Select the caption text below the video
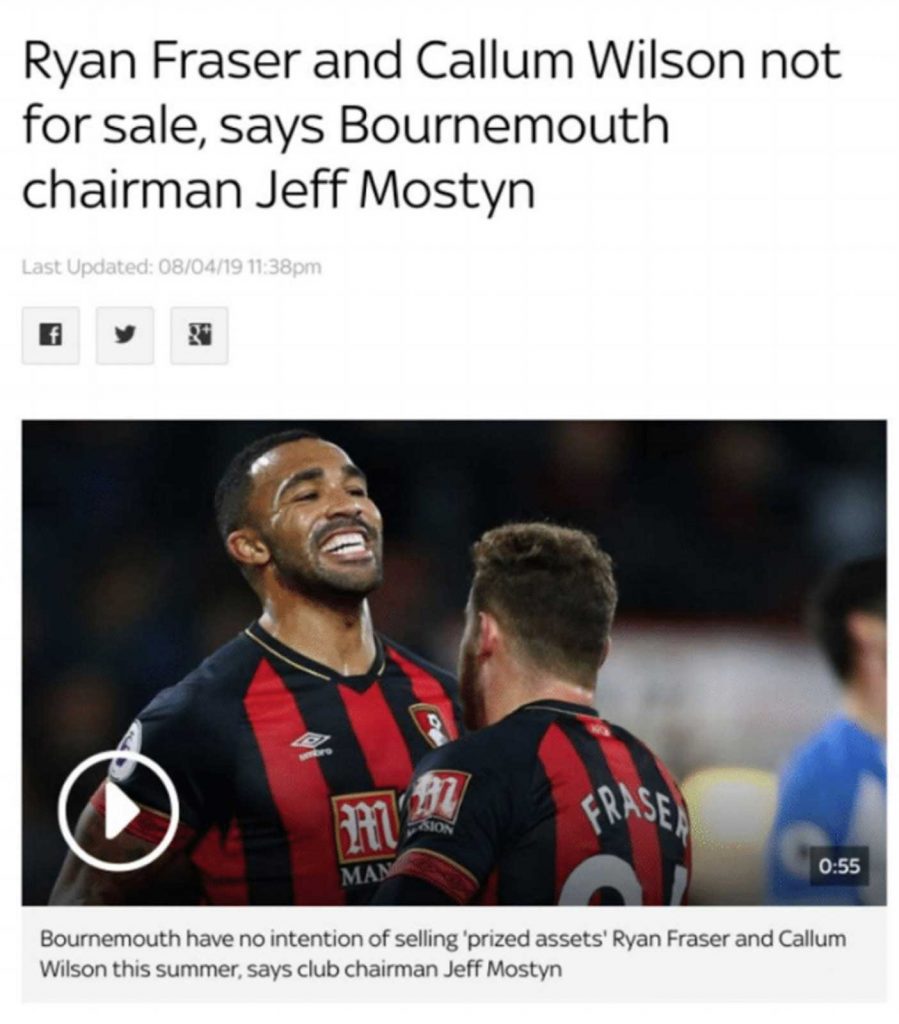 click(443, 953)
